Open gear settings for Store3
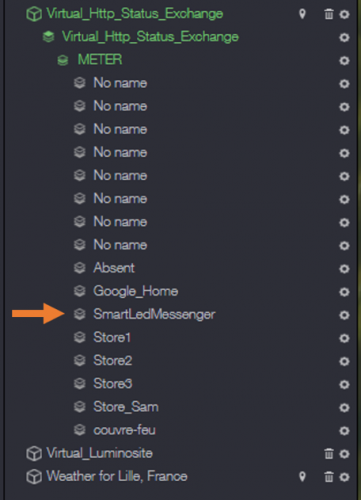Screen dimensions: 361x500 point(344,384)
